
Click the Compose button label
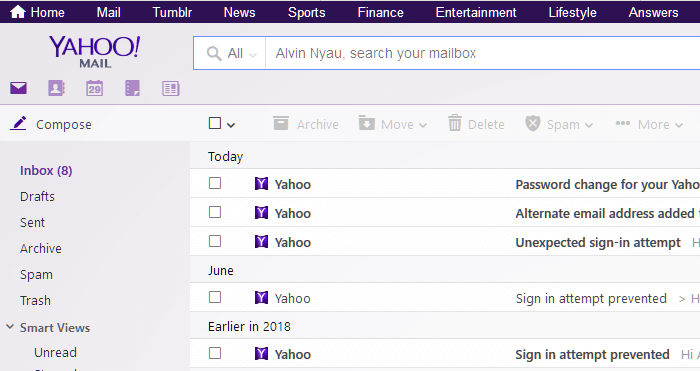pos(64,125)
